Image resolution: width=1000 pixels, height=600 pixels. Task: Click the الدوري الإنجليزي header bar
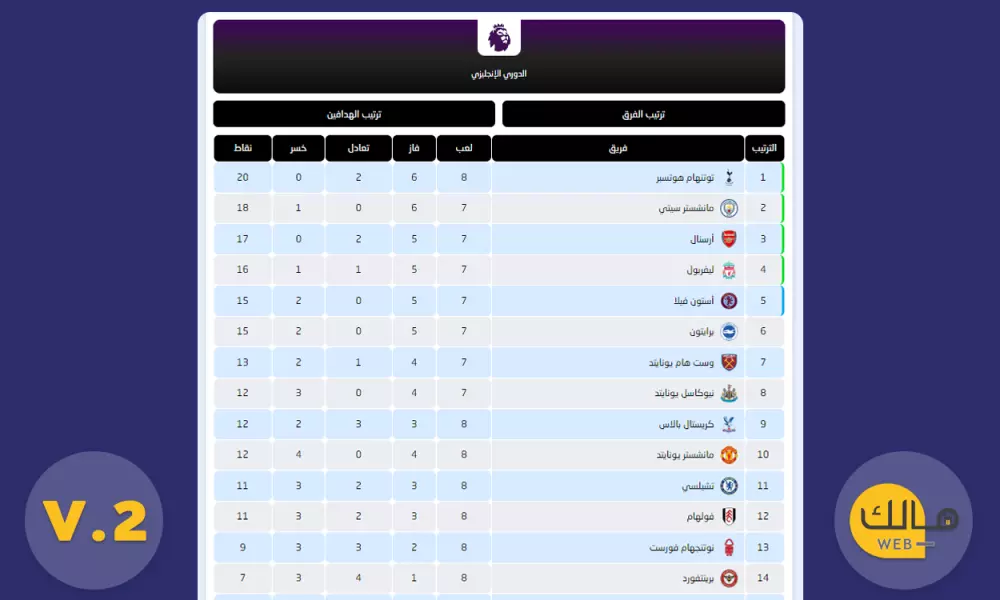[498, 73]
